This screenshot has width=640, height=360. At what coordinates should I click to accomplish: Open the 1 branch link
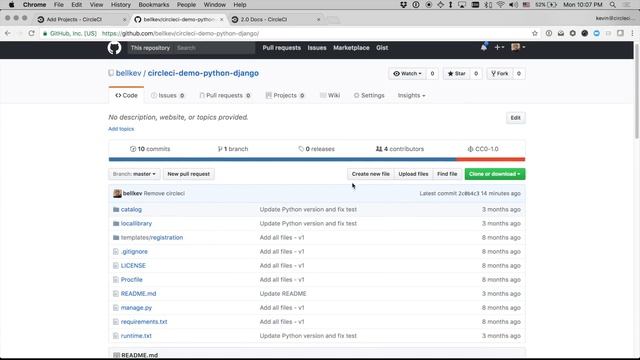tap(233, 149)
